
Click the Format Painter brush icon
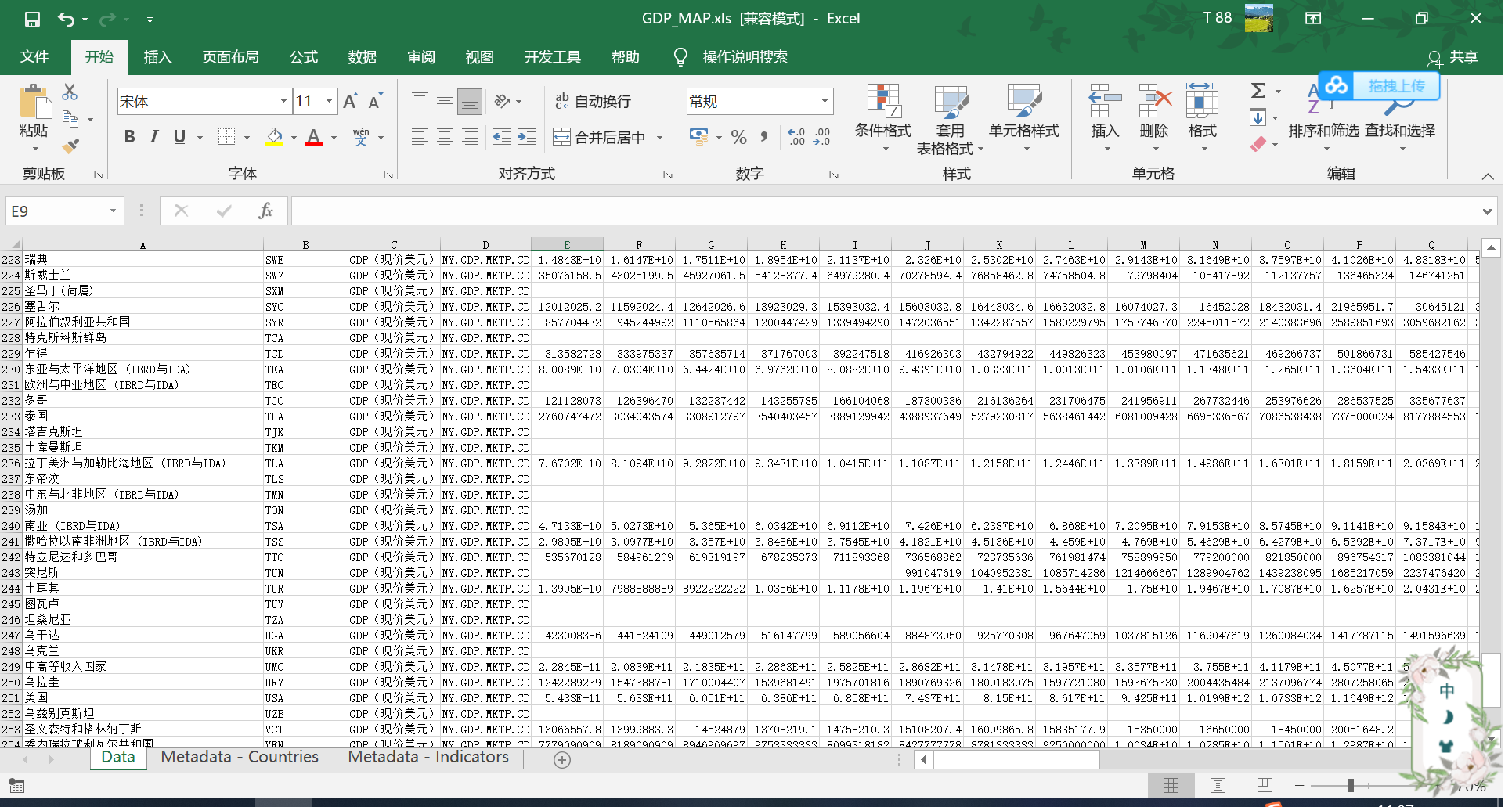pos(70,146)
